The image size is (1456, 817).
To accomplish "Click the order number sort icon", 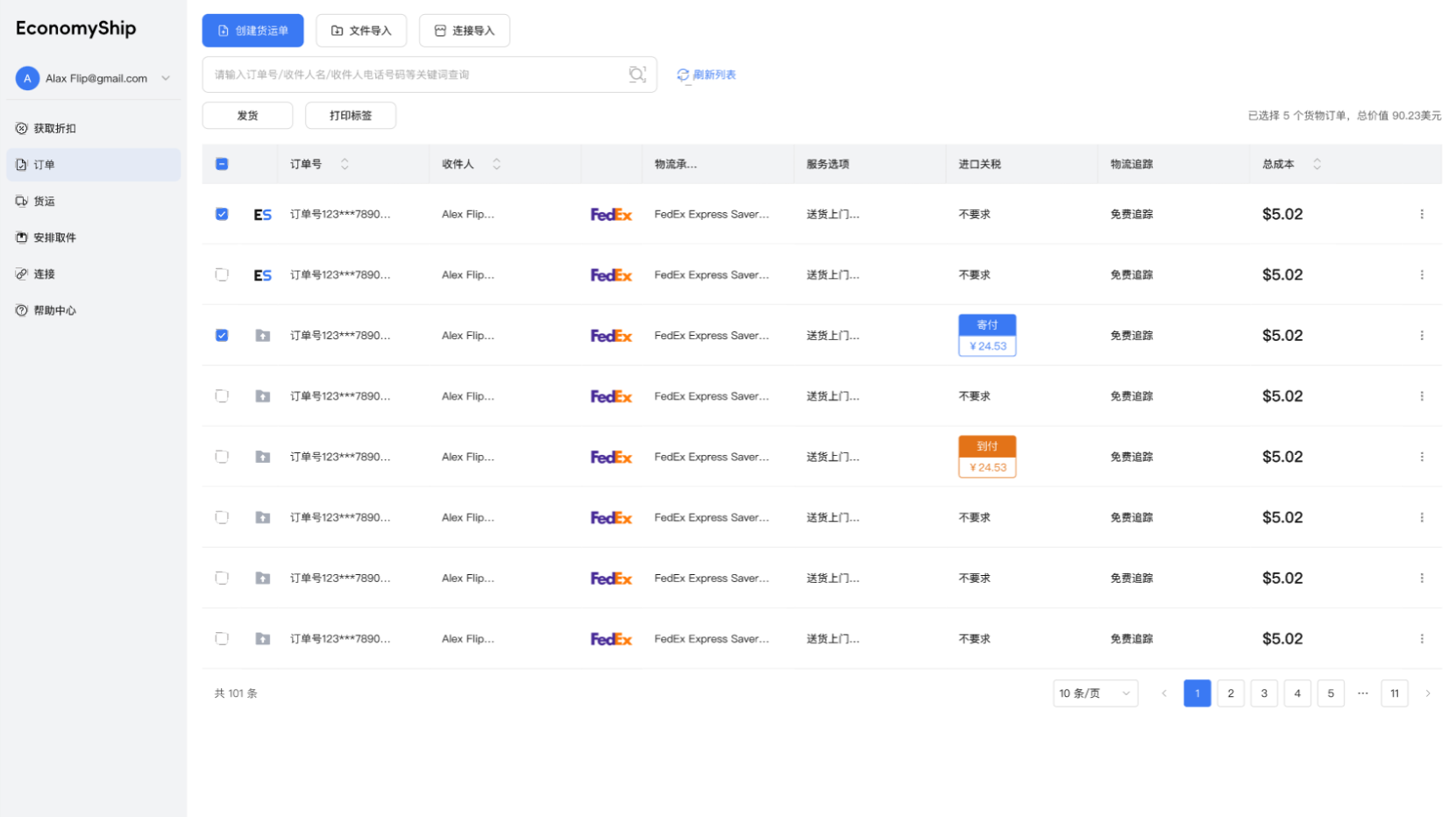I will pyautogui.click(x=344, y=164).
